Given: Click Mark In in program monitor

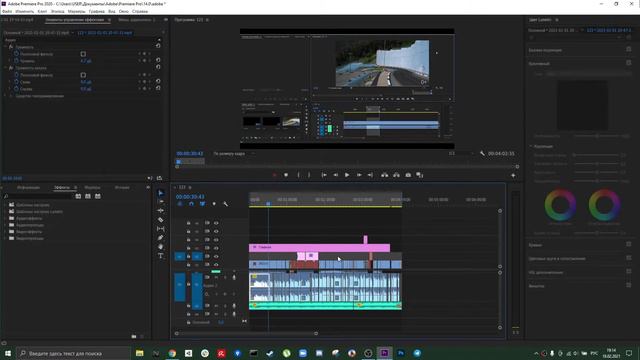Looking at the screenshot, I should pyautogui.click(x=298, y=175).
